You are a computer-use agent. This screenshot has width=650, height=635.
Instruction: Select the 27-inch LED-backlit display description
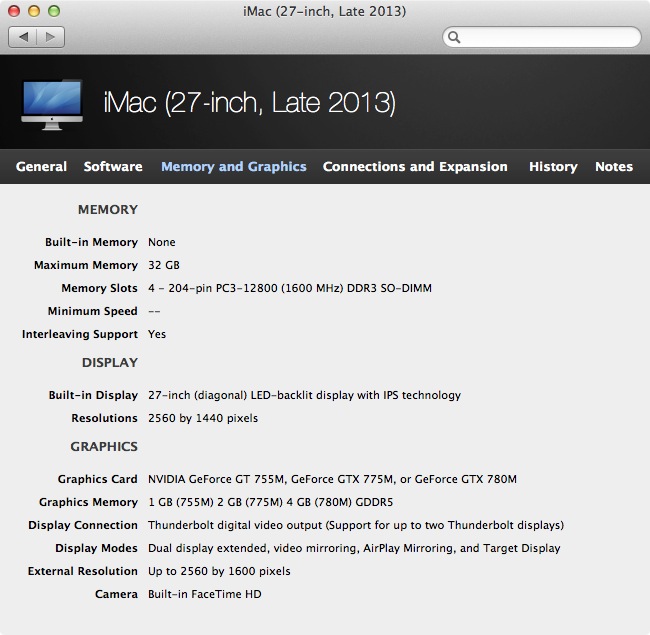[x=304, y=395]
